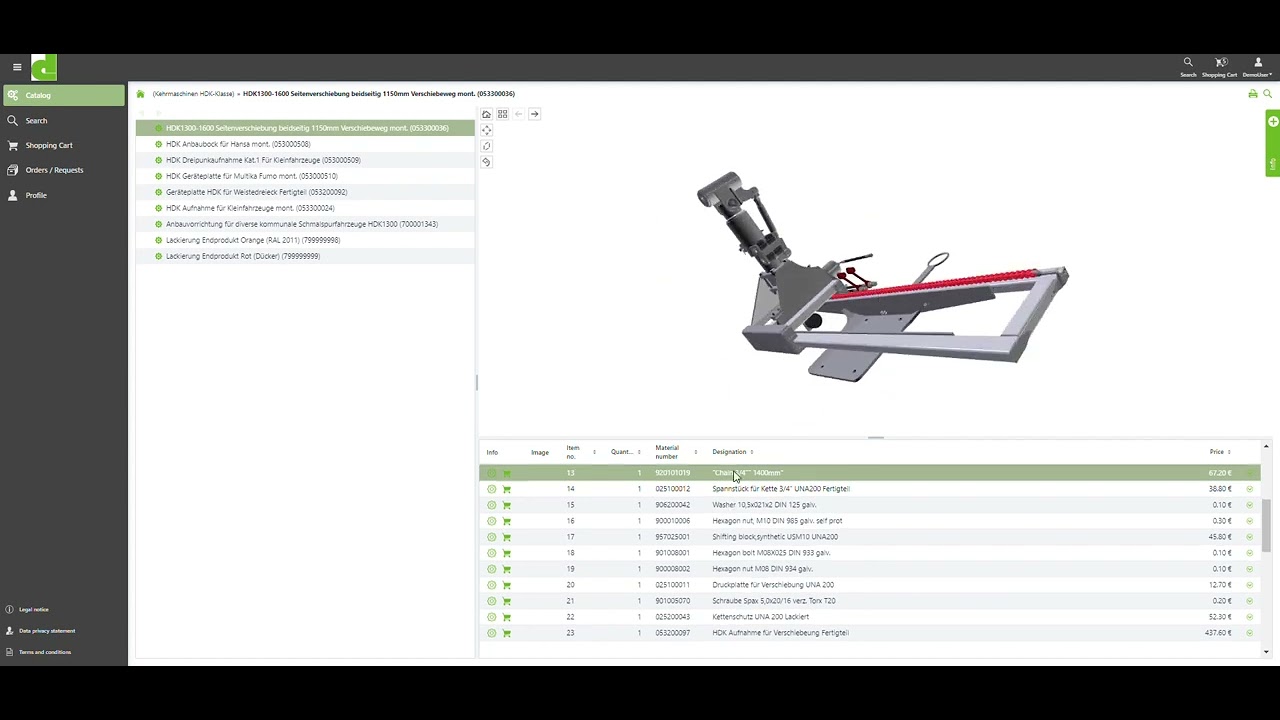This screenshot has width=1280, height=720.
Task: Select Geräteplatte HDK für Weistedreieck Fertigteil
Action: pyautogui.click(x=305, y=192)
